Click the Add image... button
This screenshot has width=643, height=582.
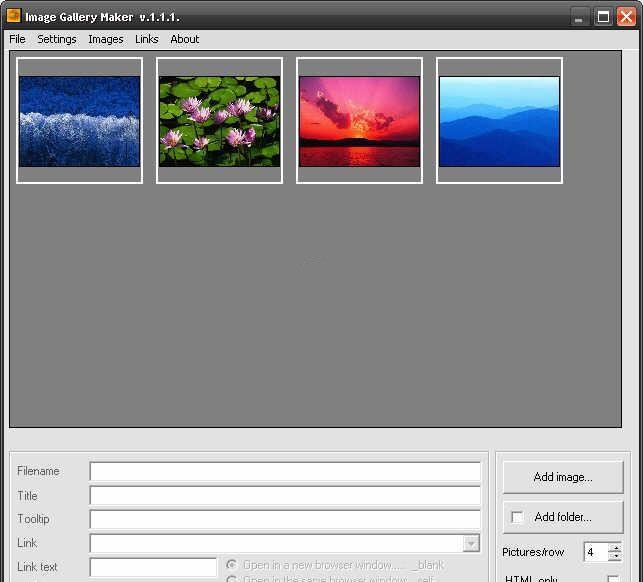click(x=563, y=477)
